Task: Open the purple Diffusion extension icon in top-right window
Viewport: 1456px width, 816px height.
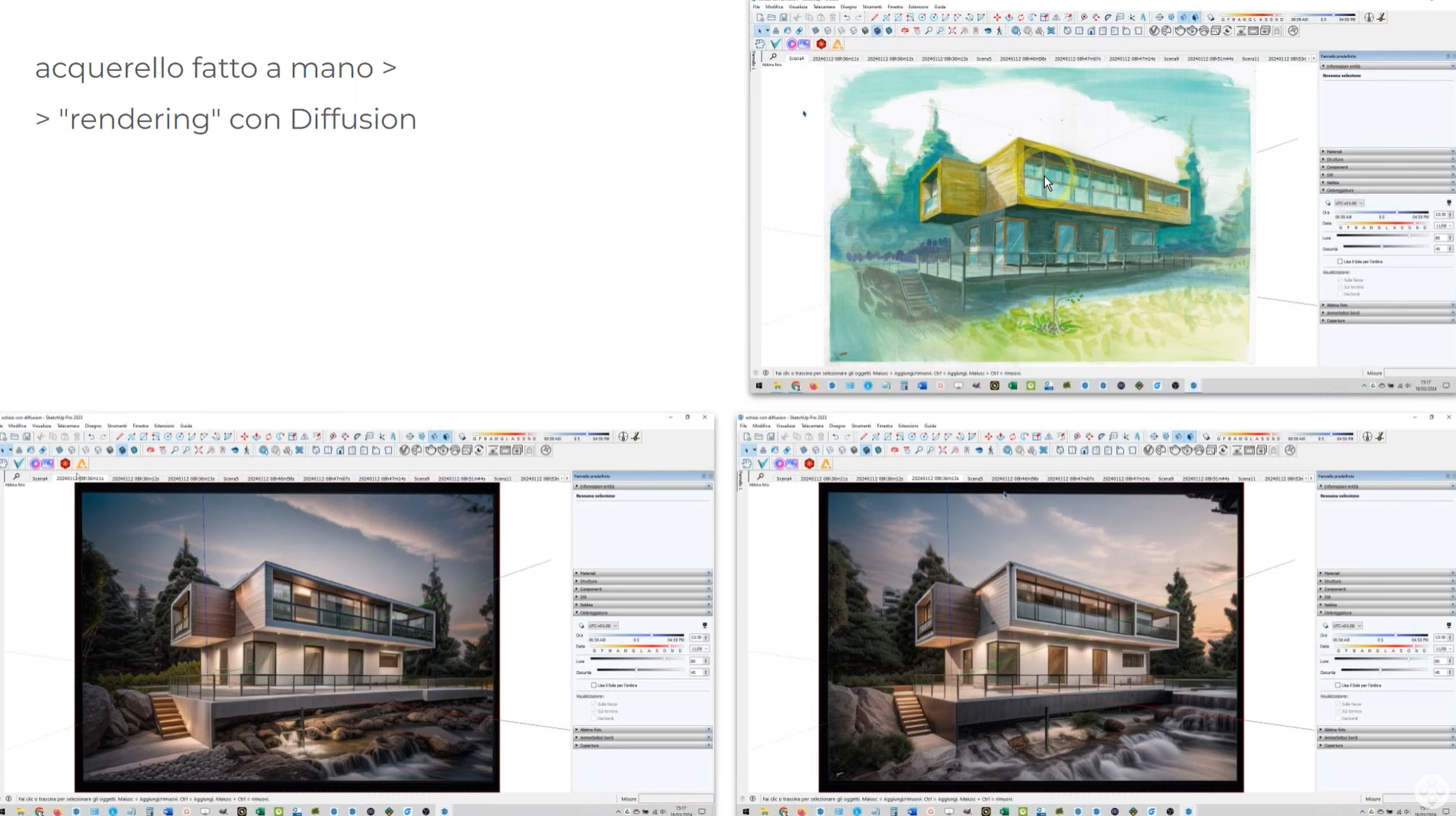Action: coord(793,44)
